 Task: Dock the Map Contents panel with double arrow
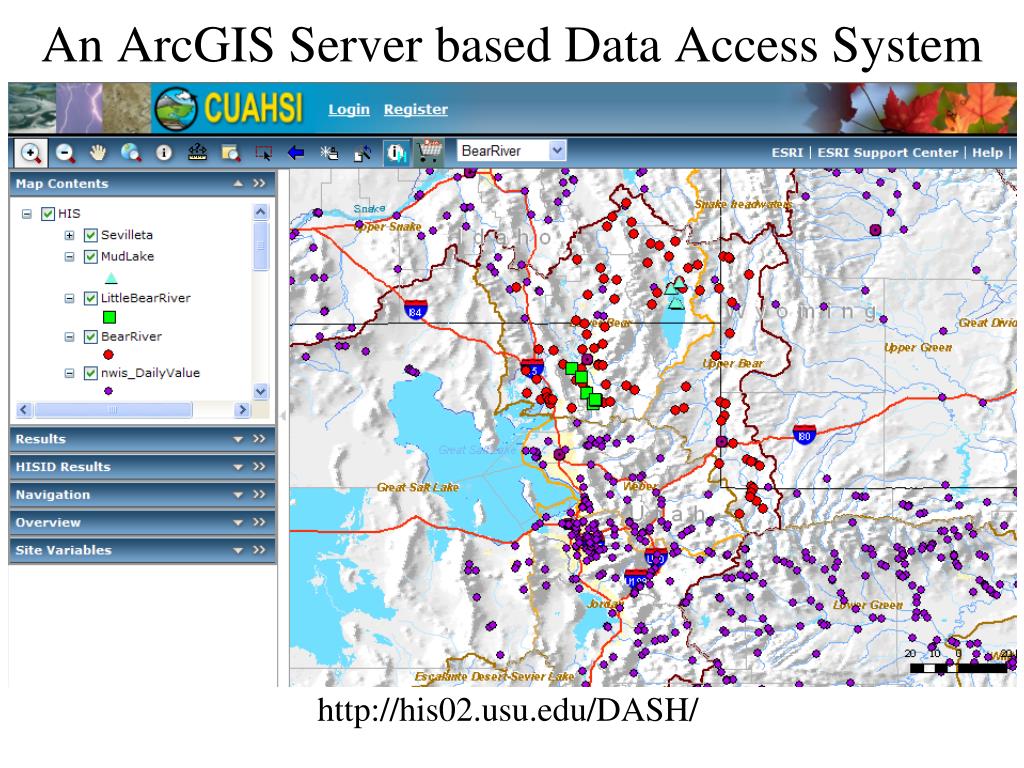(x=260, y=184)
